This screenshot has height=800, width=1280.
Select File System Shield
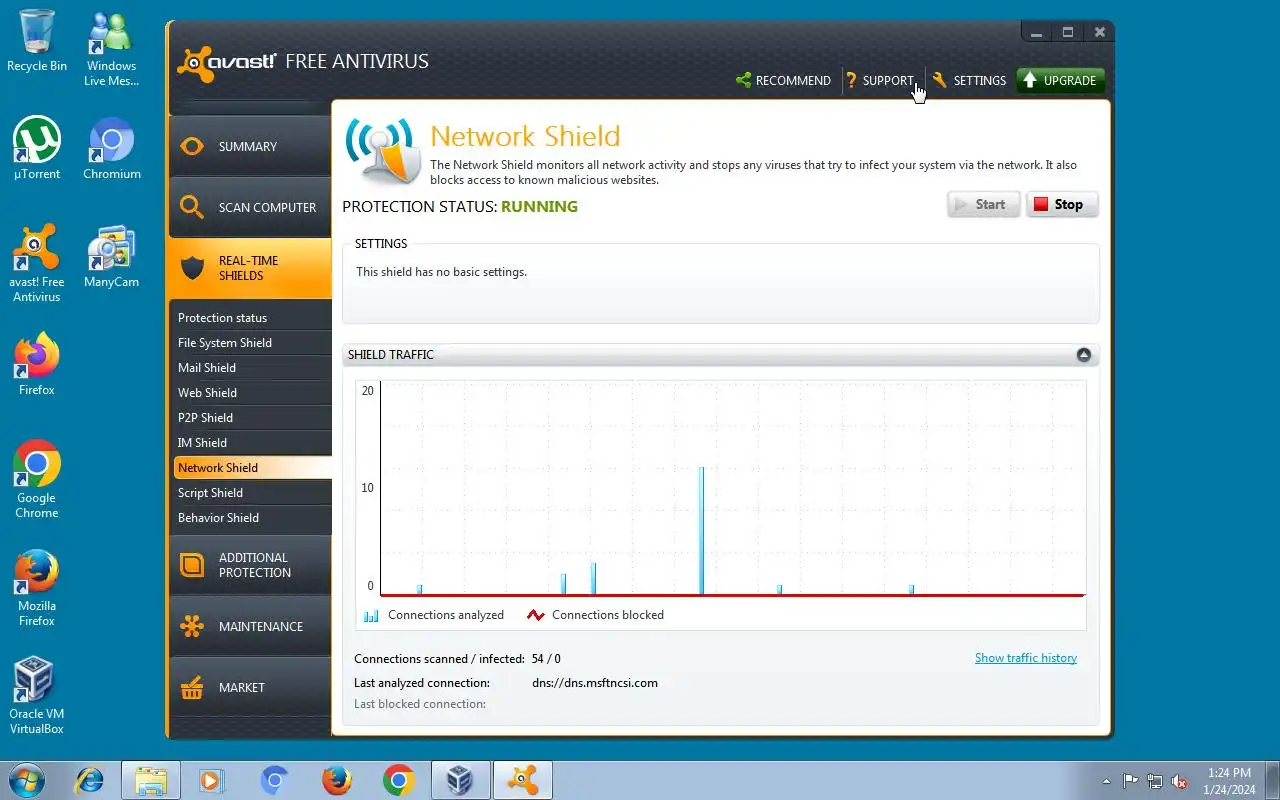[x=250, y=343]
